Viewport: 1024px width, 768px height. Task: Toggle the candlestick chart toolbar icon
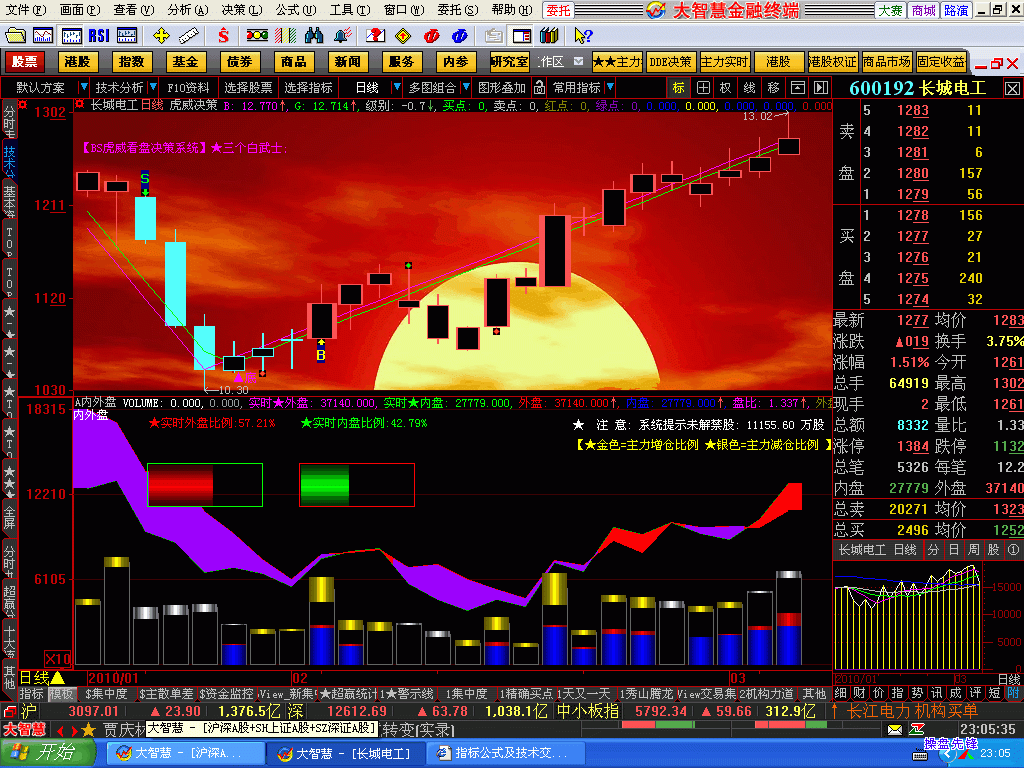[x=71, y=35]
